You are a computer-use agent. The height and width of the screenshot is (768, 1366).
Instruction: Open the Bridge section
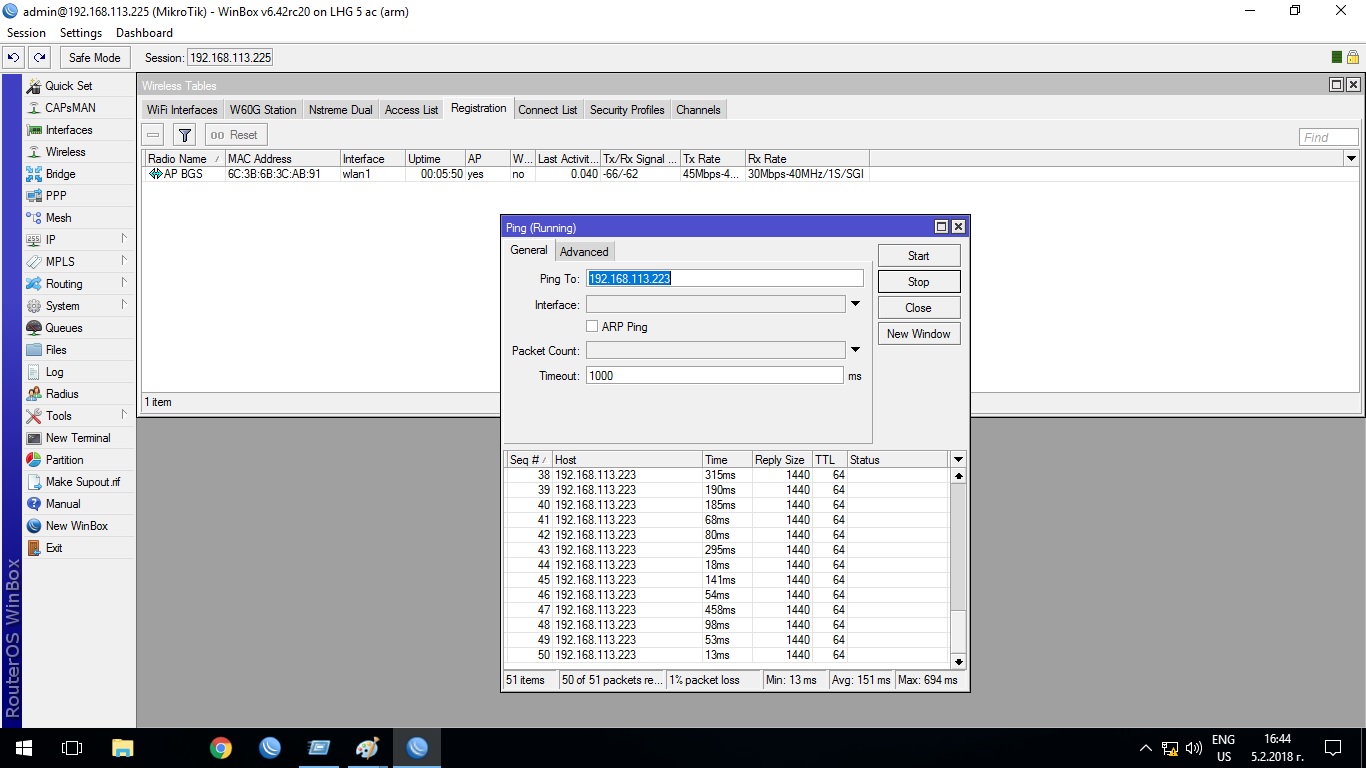coord(60,174)
